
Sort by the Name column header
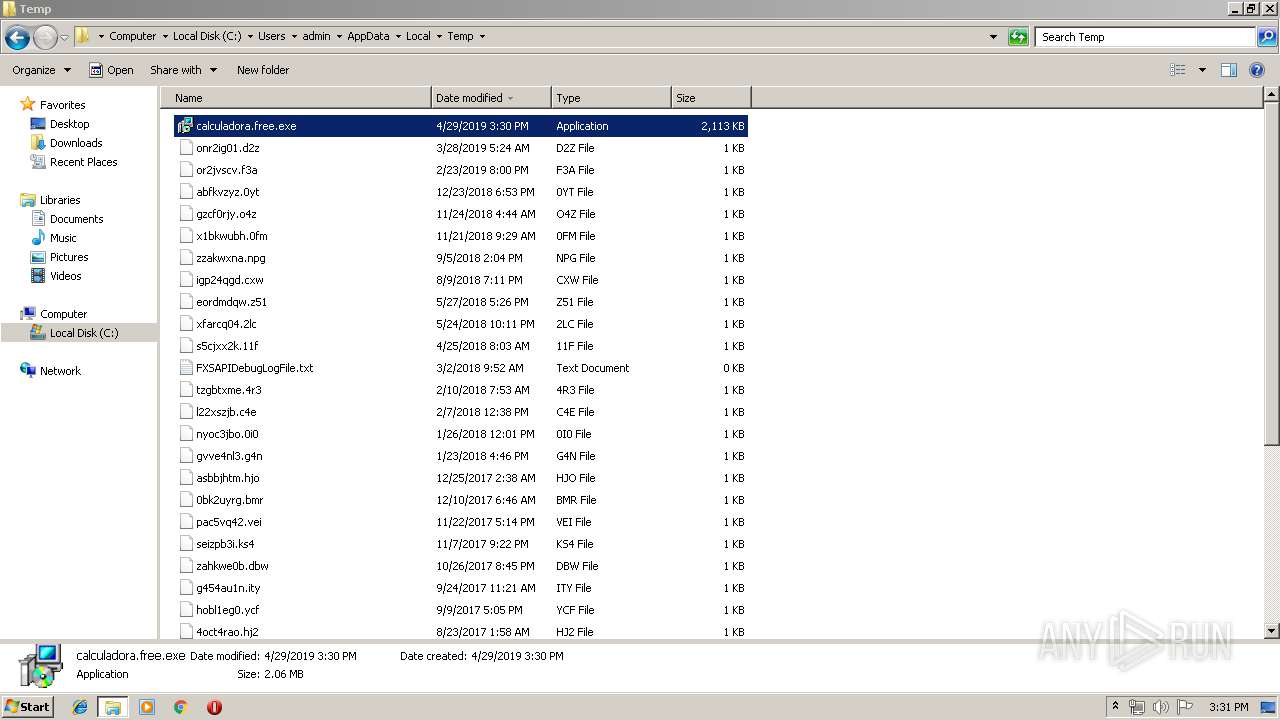(296, 98)
